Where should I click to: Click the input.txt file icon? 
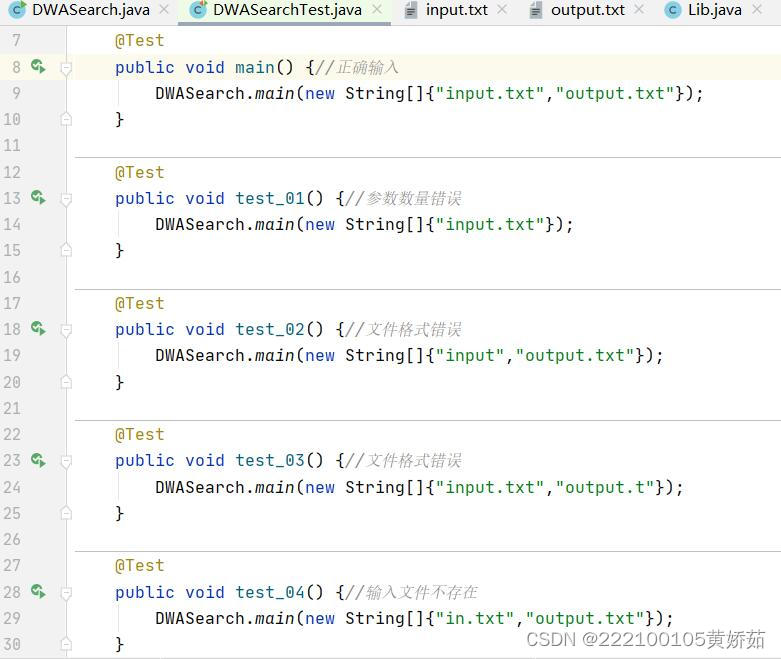pyautogui.click(x=410, y=10)
